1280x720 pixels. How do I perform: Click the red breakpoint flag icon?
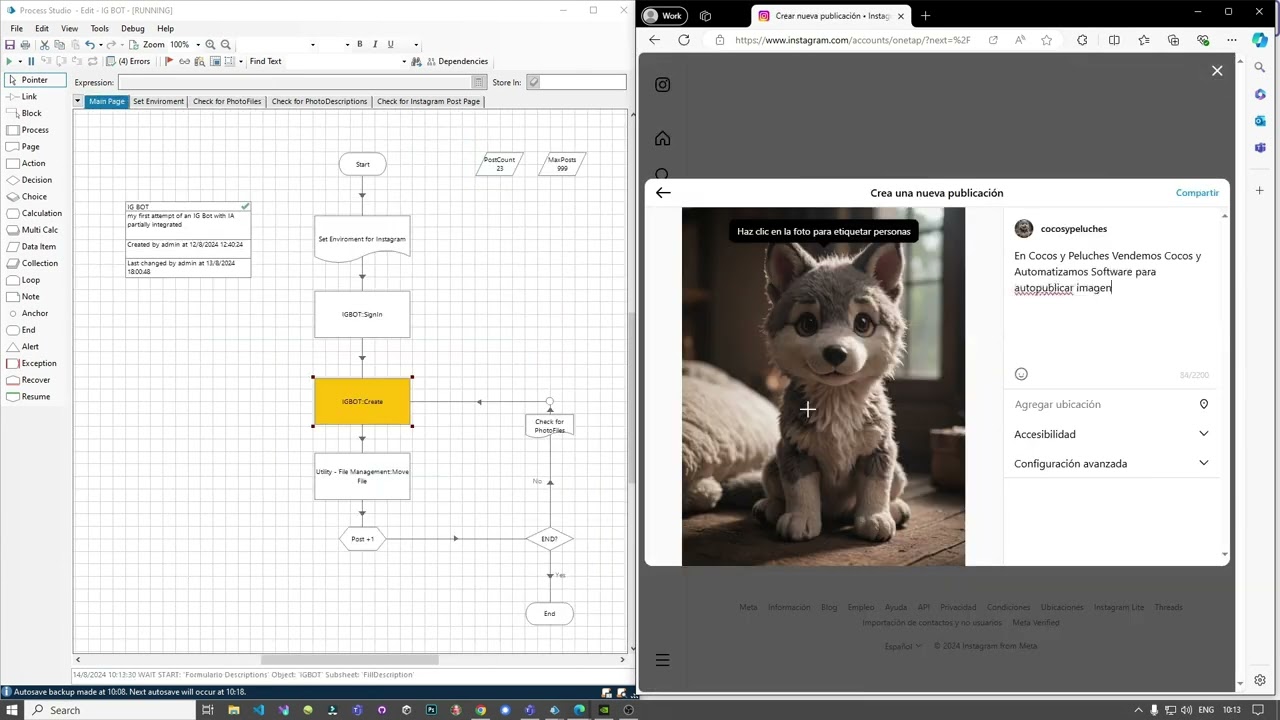point(169,61)
